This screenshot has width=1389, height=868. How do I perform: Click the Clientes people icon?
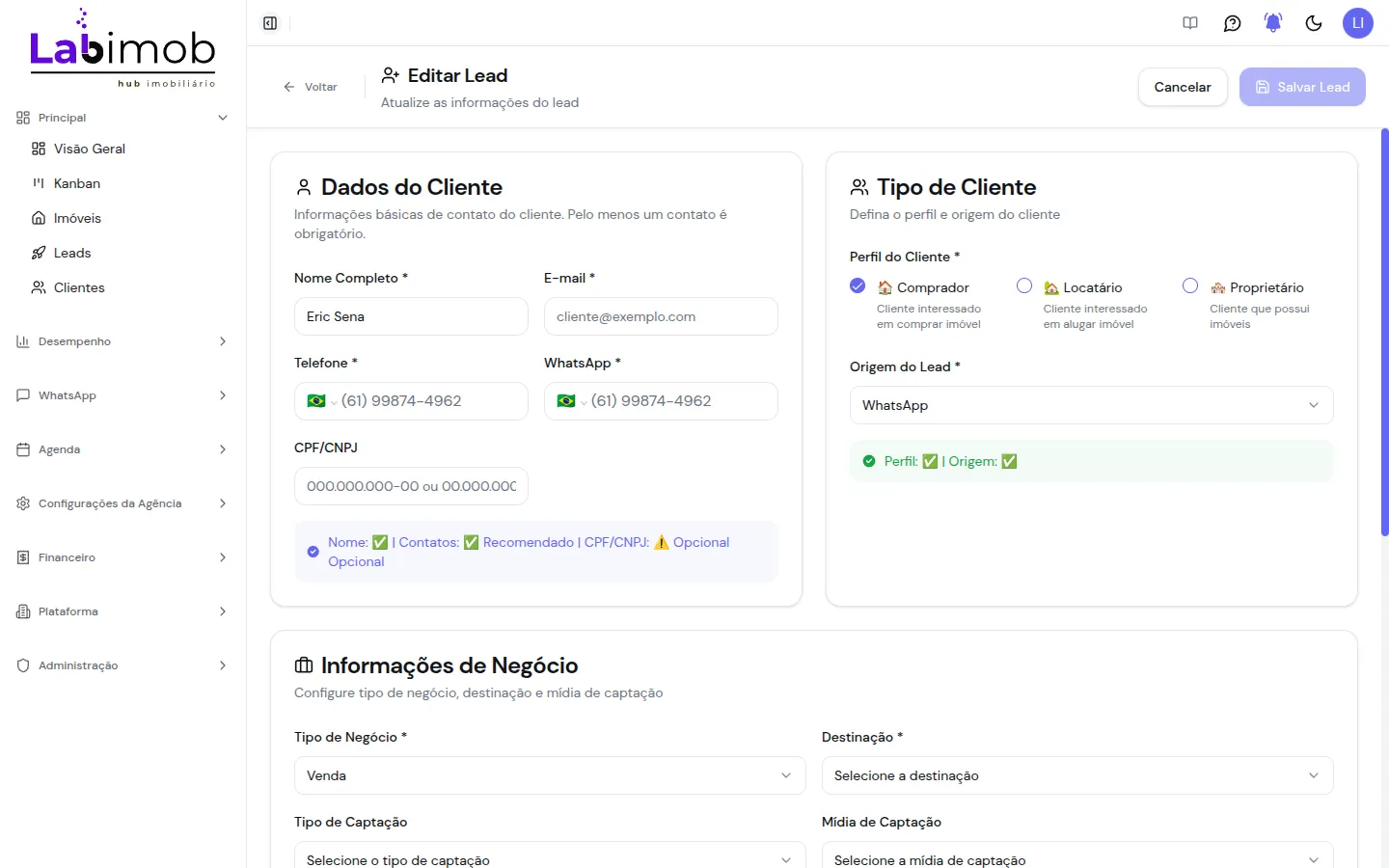click(x=39, y=287)
